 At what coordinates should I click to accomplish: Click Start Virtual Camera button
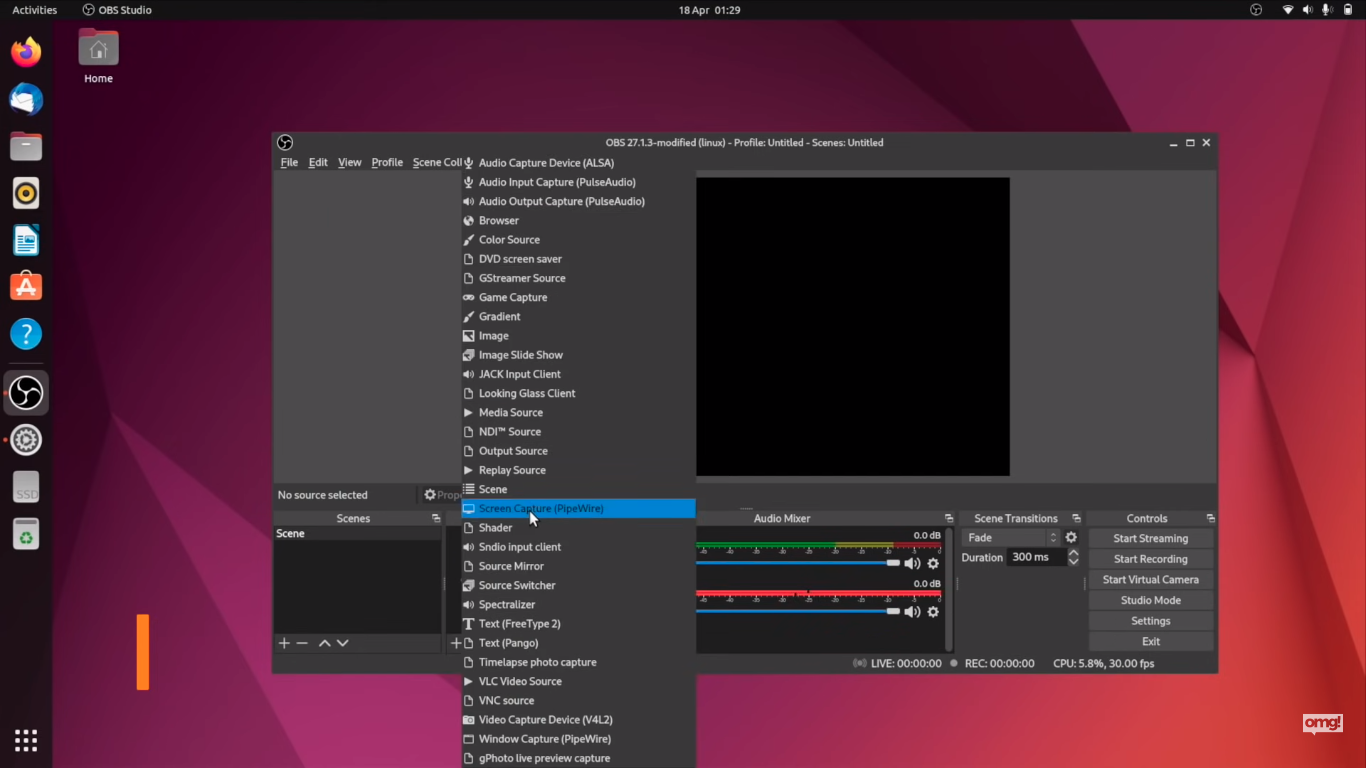1150,580
